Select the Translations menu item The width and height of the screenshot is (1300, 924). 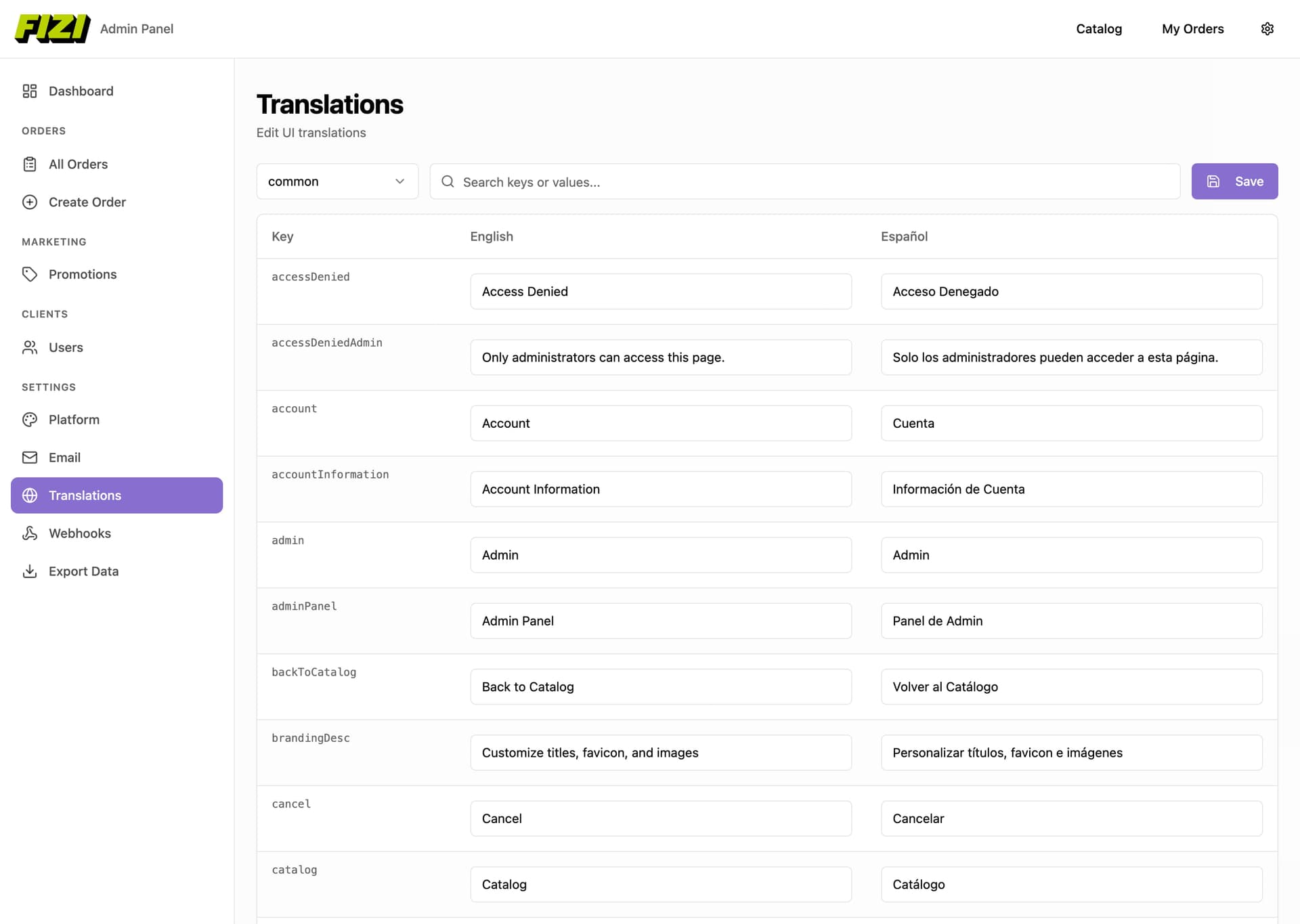point(85,495)
